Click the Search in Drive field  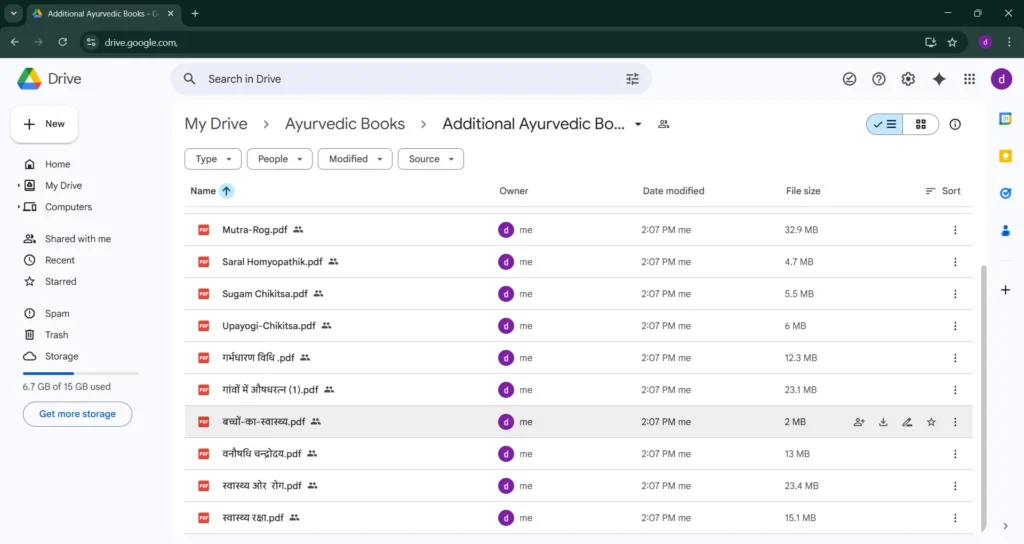point(400,79)
